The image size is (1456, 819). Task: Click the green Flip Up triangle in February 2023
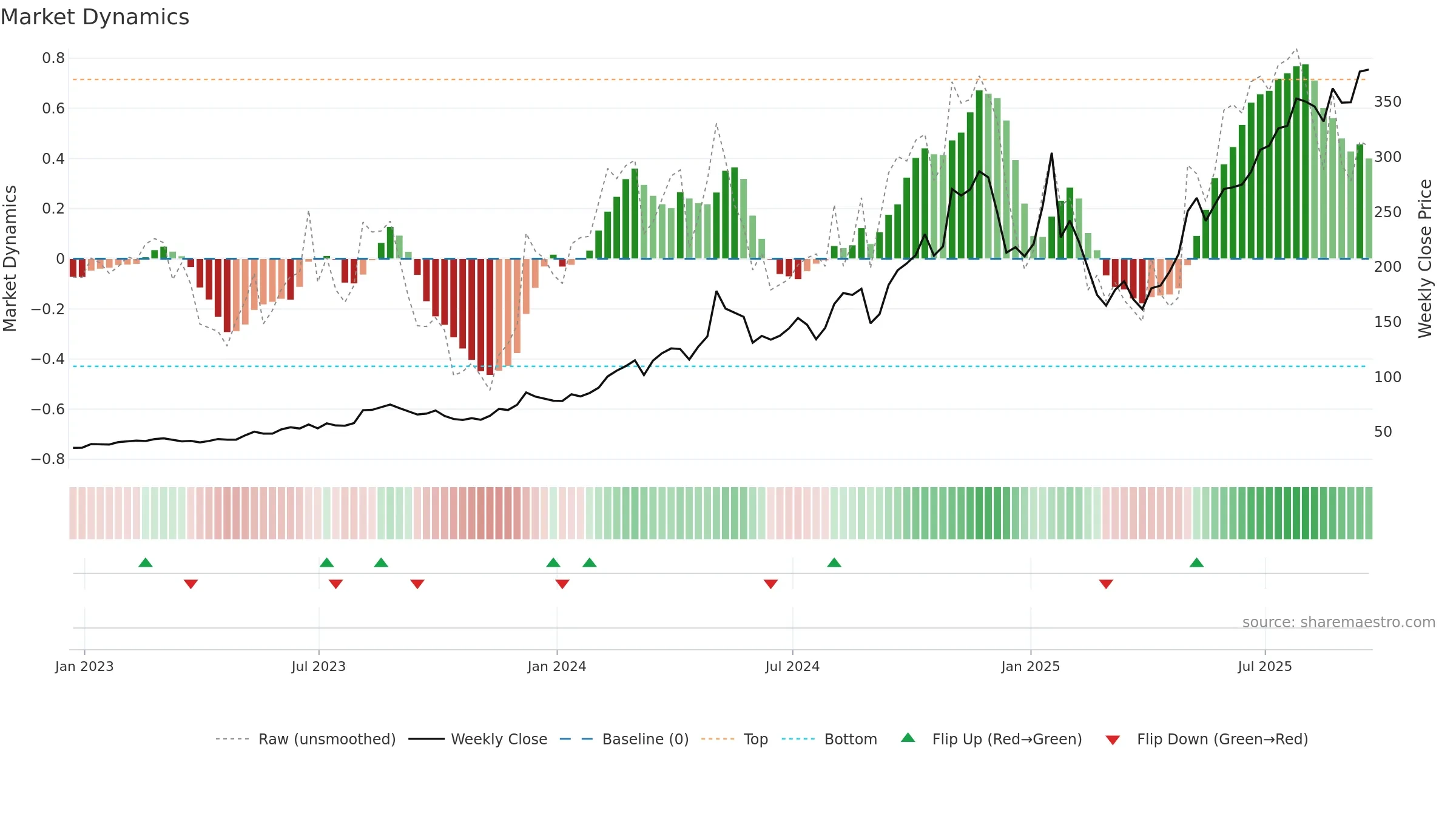pyautogui.click(x=146, y=562)
